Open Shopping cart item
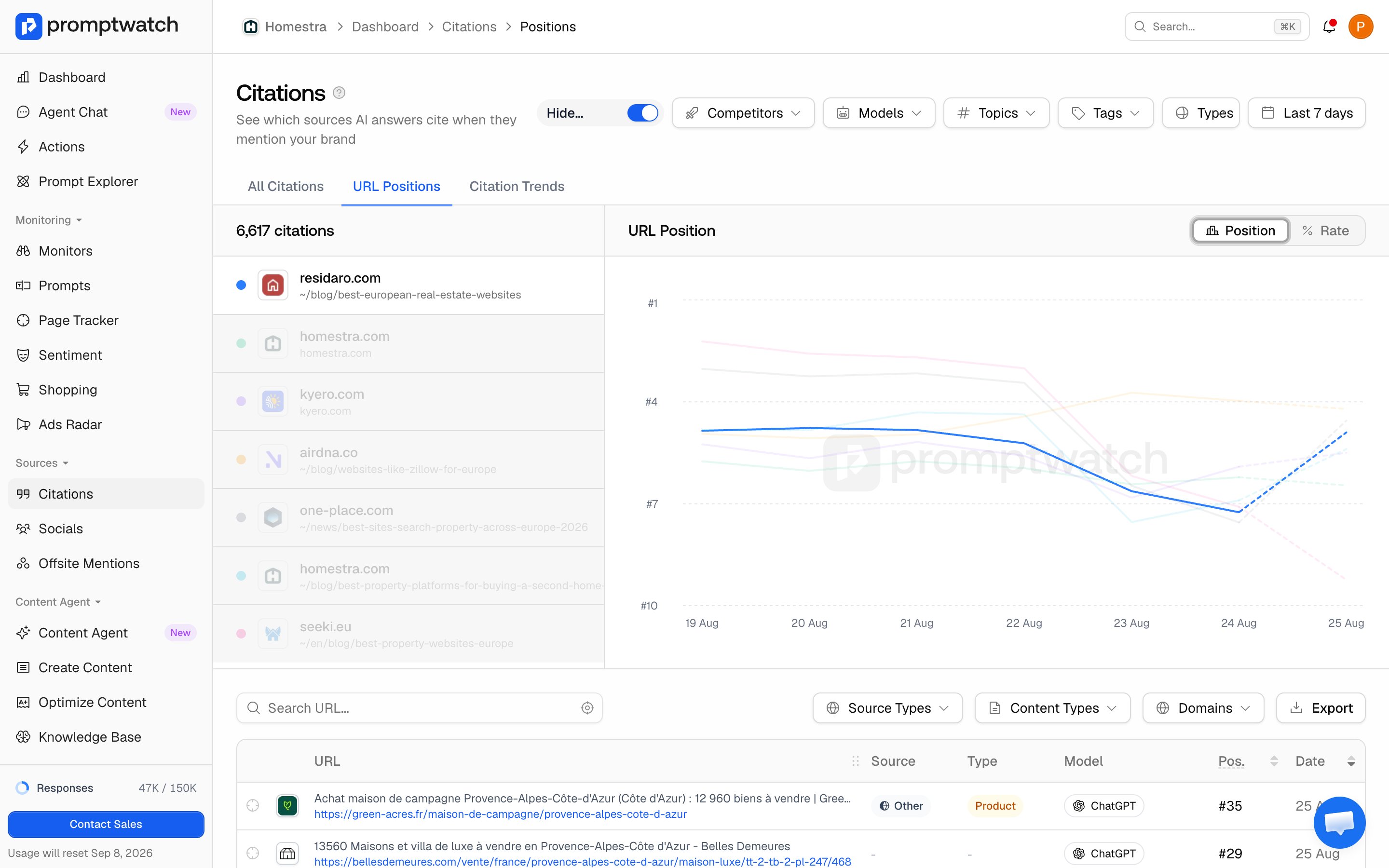Screen dimensions: 1389x868 pyautogui.click(x=106, y=390)
